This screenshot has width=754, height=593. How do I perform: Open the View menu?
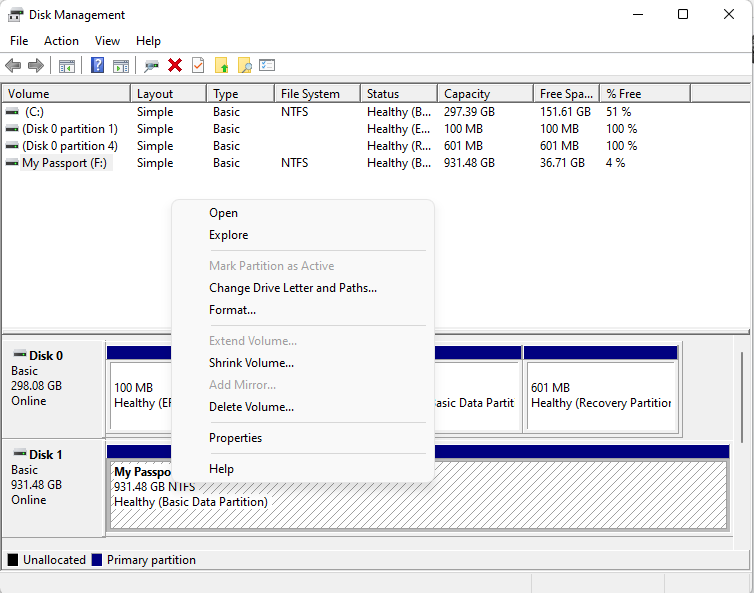(x=107, y=41)
